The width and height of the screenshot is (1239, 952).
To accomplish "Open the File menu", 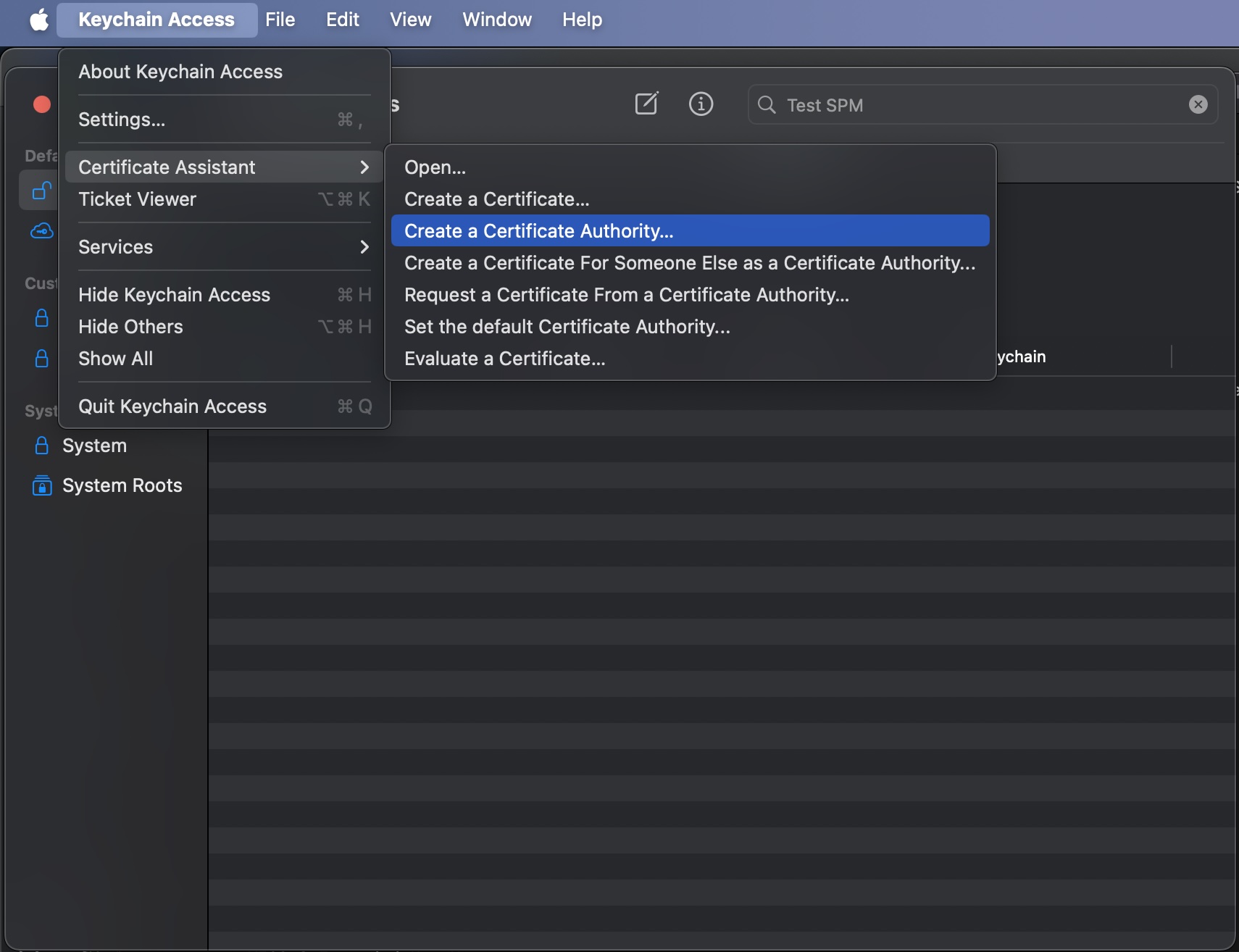I will tap(280, 20).
